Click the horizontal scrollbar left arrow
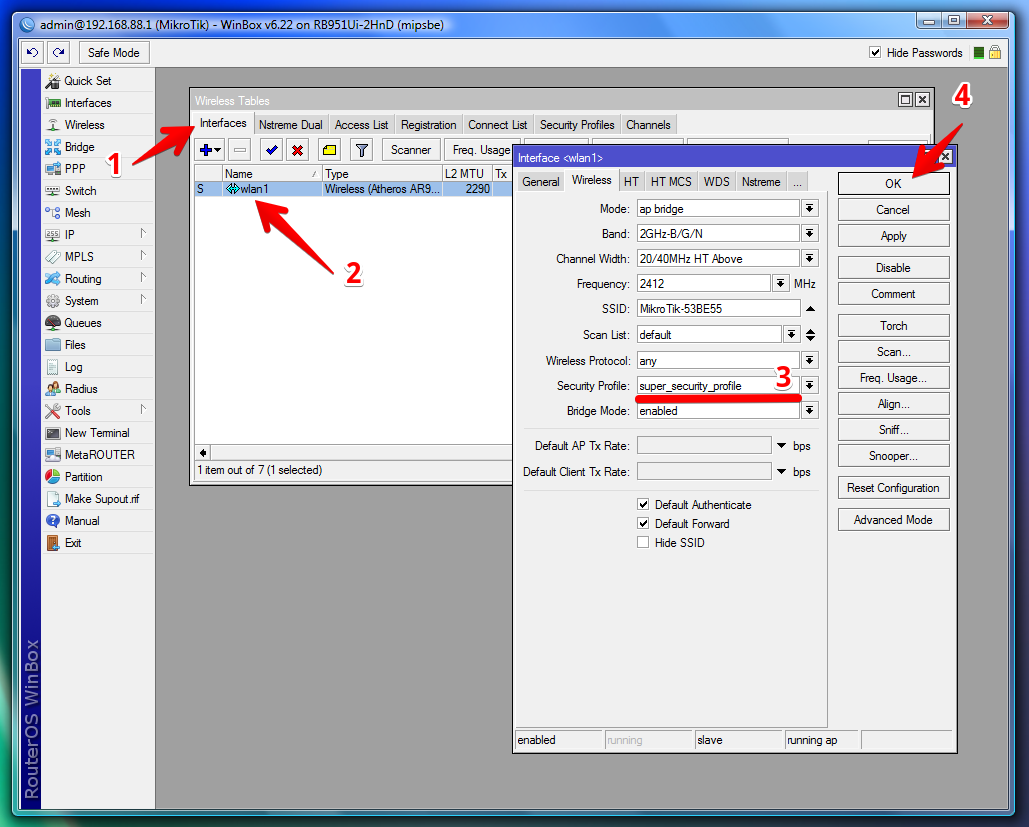This screenshot has width=1029, height=827. click(203, 453)
